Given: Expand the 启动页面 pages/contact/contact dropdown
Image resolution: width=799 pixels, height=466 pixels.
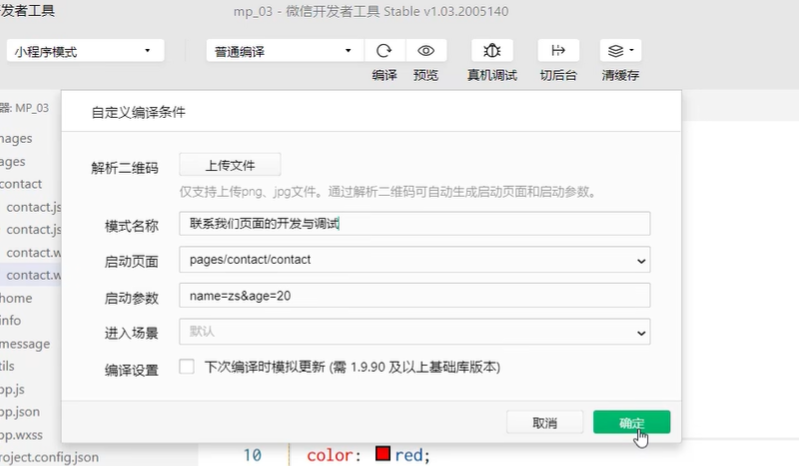Looking at the screenshot, I should (414, 260).
